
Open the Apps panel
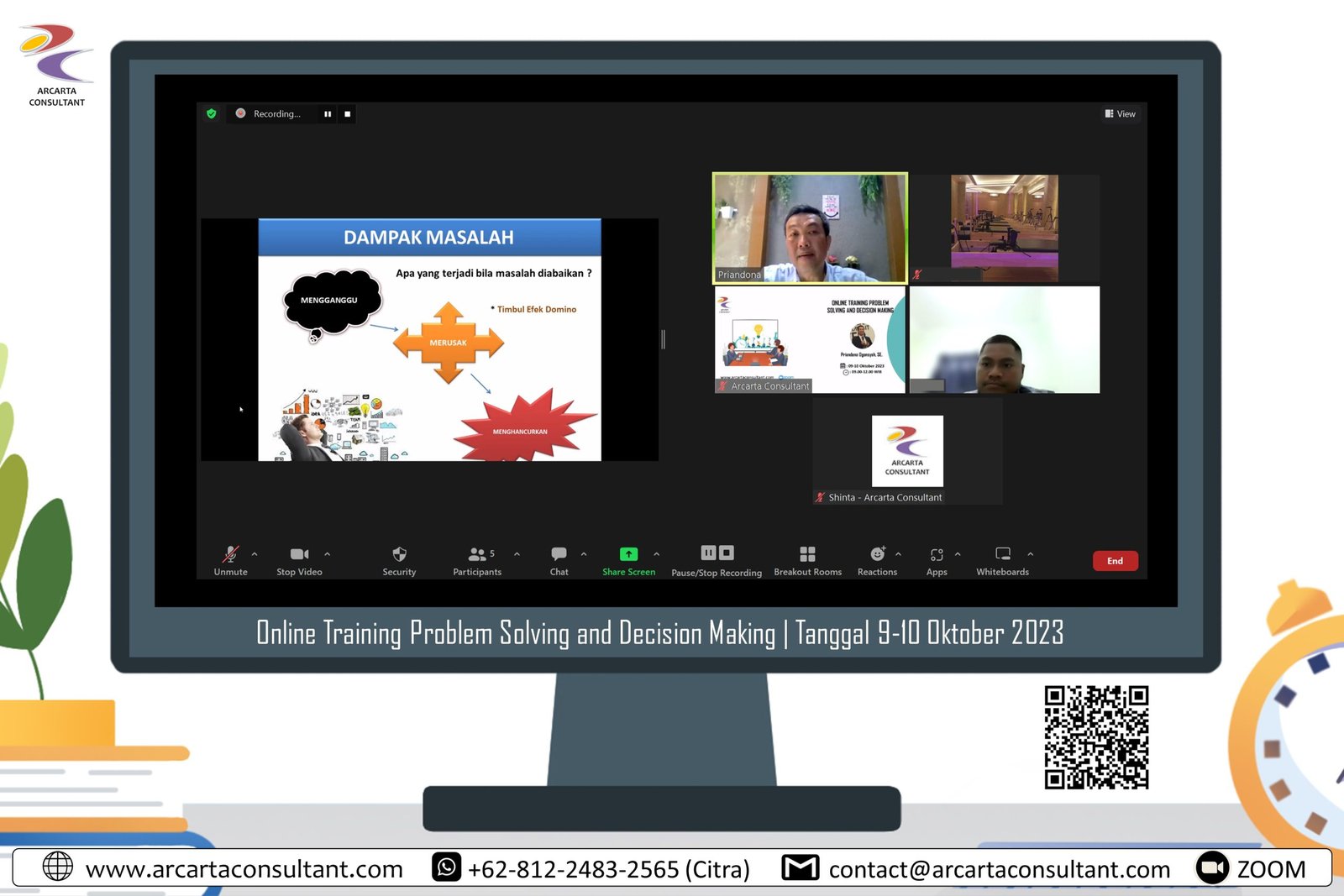(937, 554)
